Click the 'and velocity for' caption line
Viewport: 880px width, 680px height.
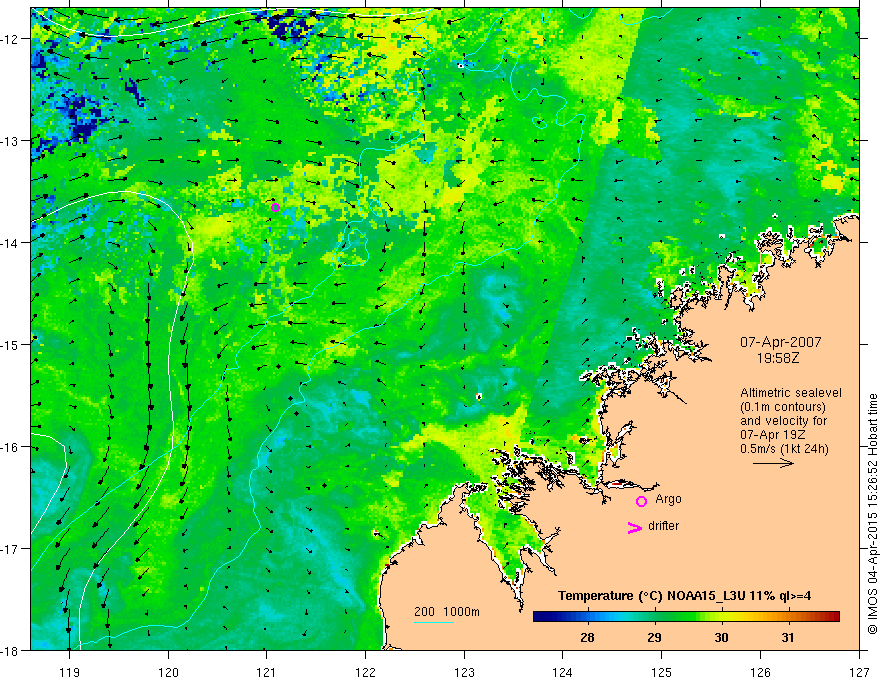[x=783, y=421]
